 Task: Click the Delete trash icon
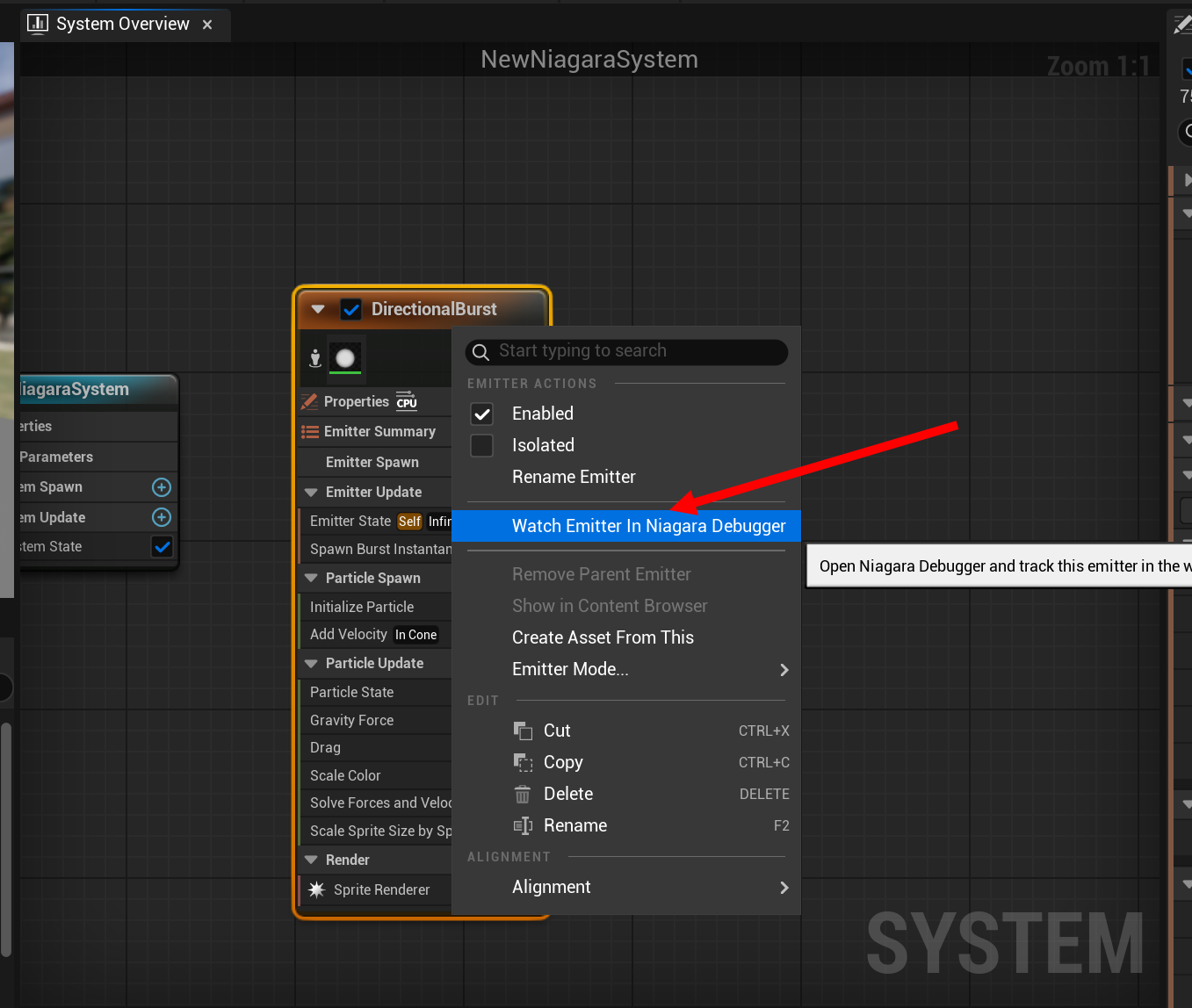[523, 794]
